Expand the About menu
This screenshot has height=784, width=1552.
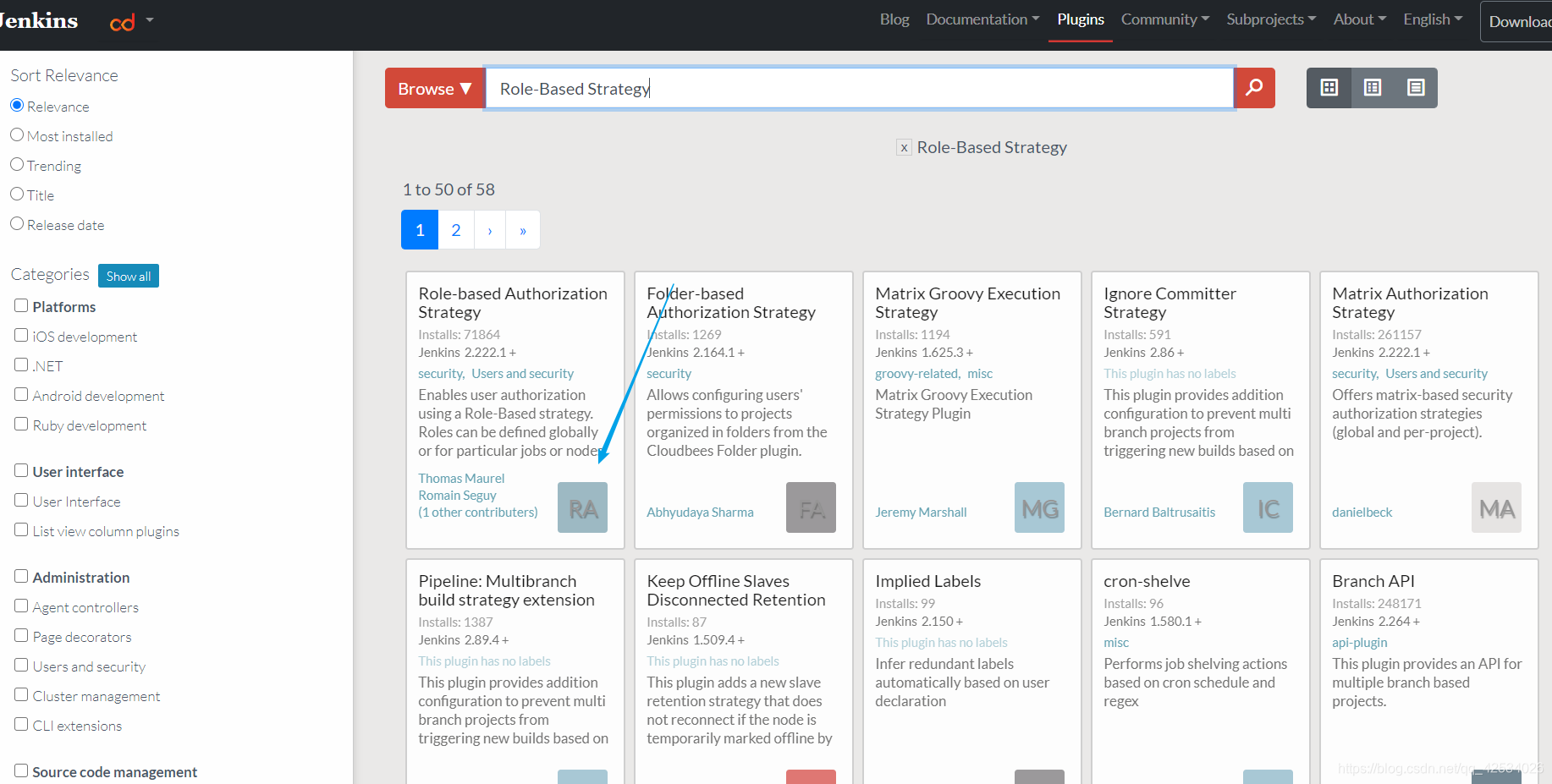(1360, 19)
